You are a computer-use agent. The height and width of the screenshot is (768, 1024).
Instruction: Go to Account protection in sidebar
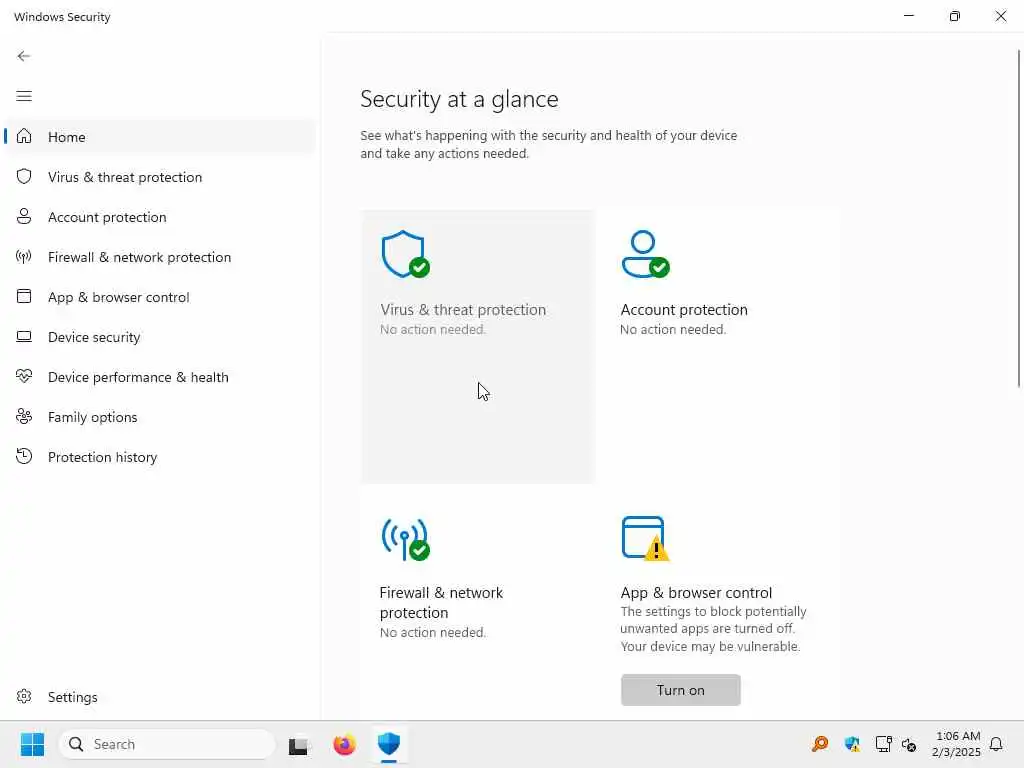click(160, 217)
